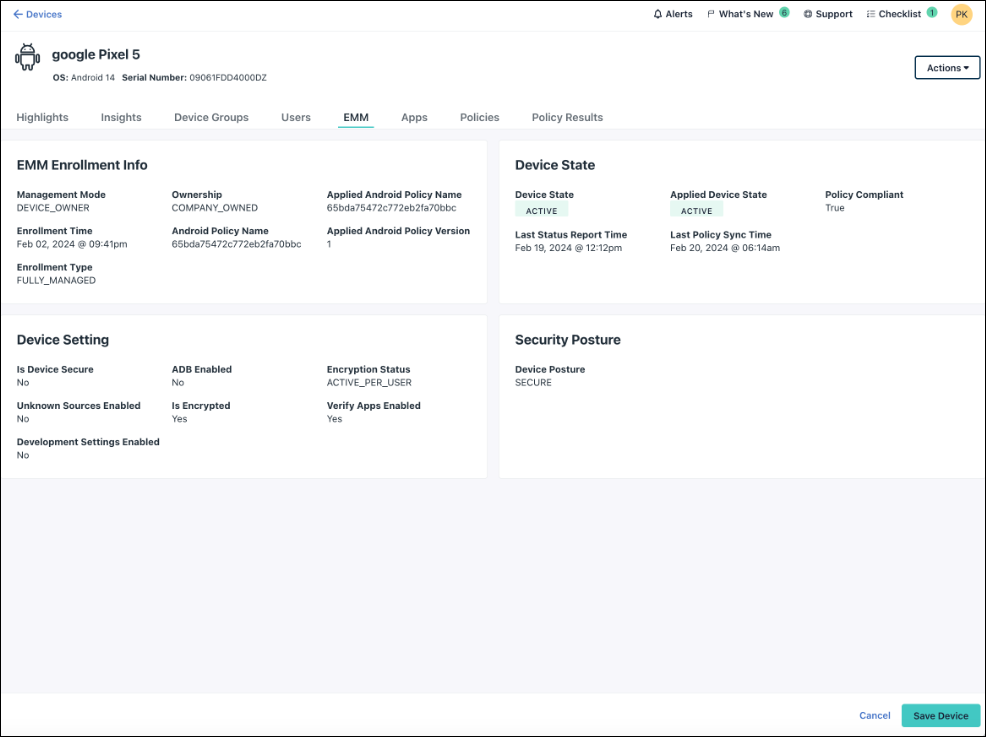Image resolution: width=986 pixels, height=737 pixels.
Task: Click the What's New flag icon
Action: 711,15
